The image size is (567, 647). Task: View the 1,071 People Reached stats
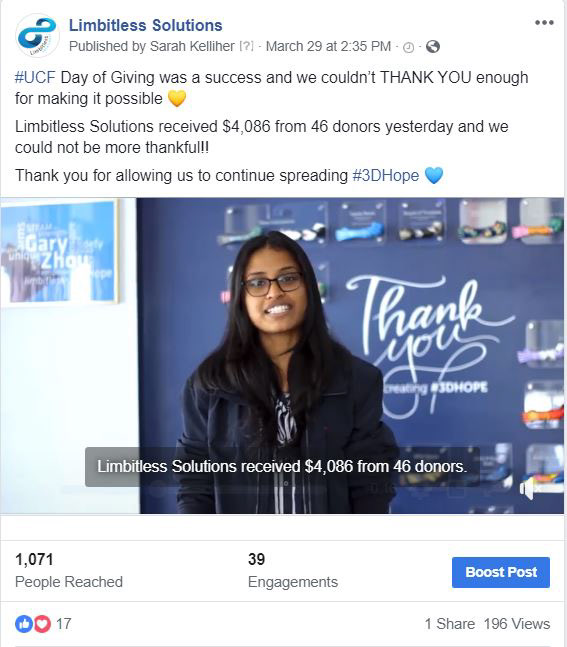coord(69,570)
